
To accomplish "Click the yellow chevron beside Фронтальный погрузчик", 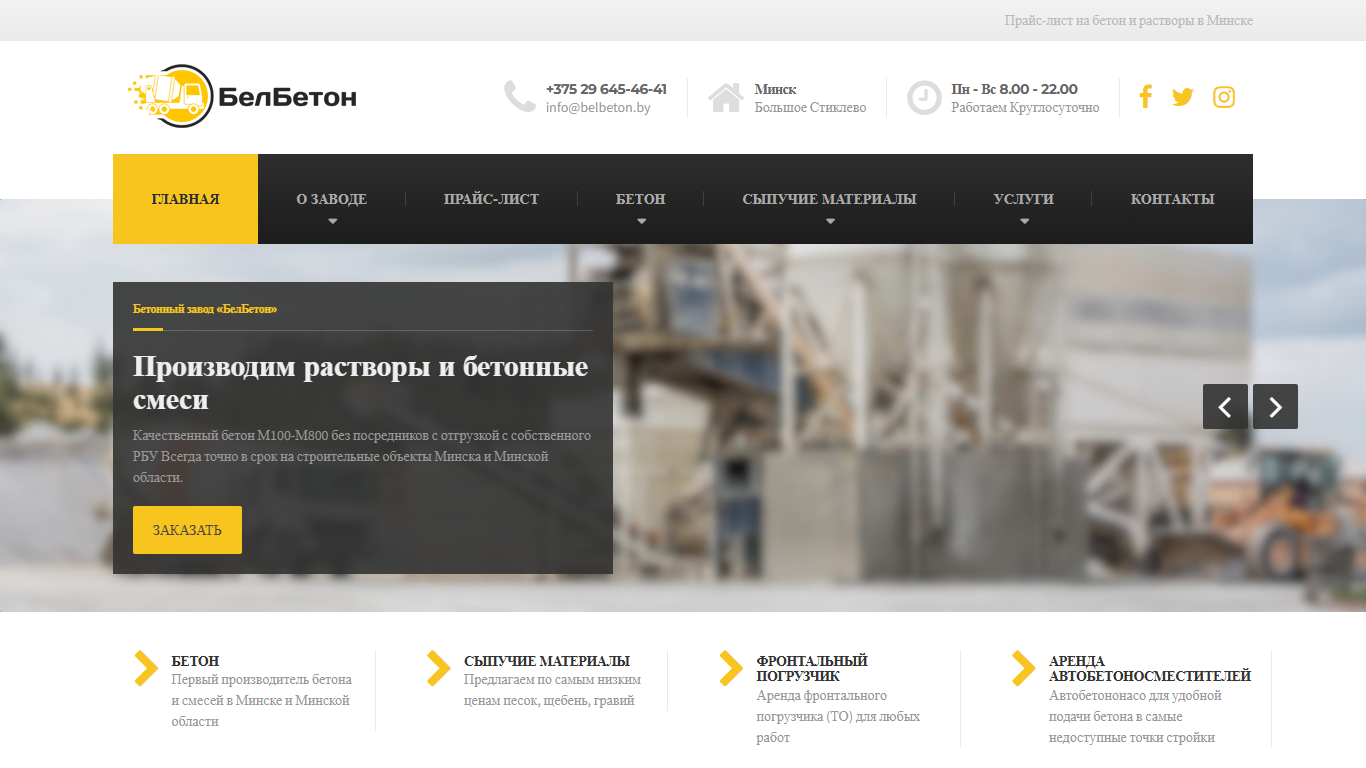I will (731, 669).
